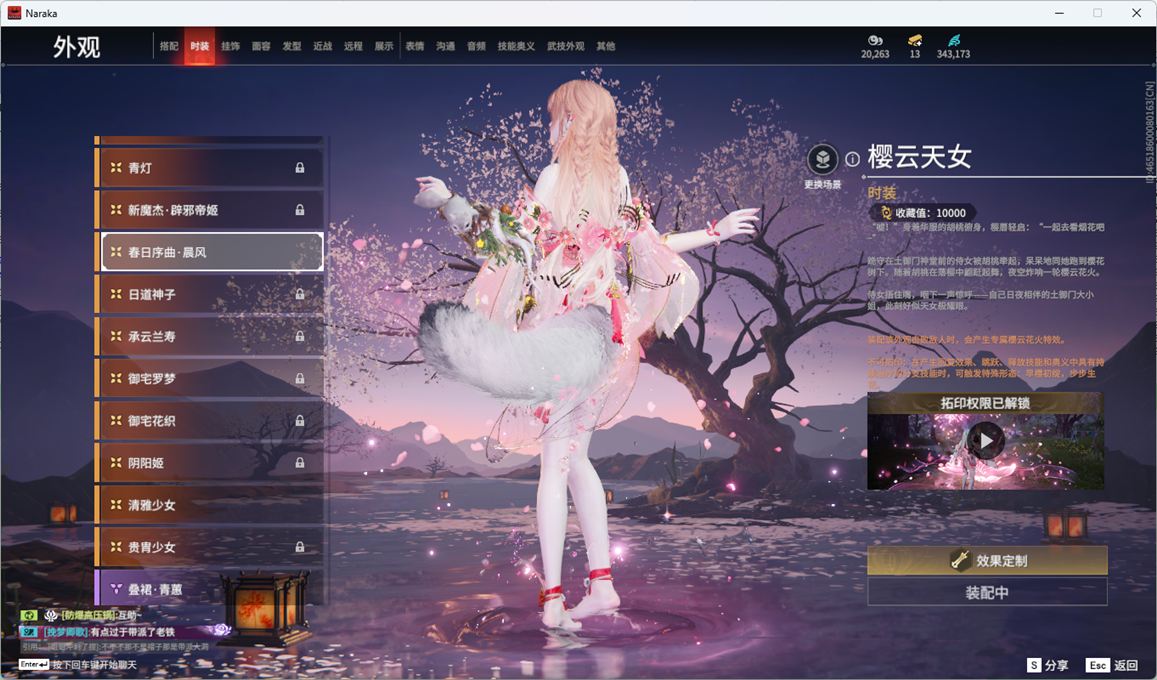This screenshot has height=680, width=1157.
Task: Select the 贵胄少女 outfit name
Action: (x=151, y=547)
